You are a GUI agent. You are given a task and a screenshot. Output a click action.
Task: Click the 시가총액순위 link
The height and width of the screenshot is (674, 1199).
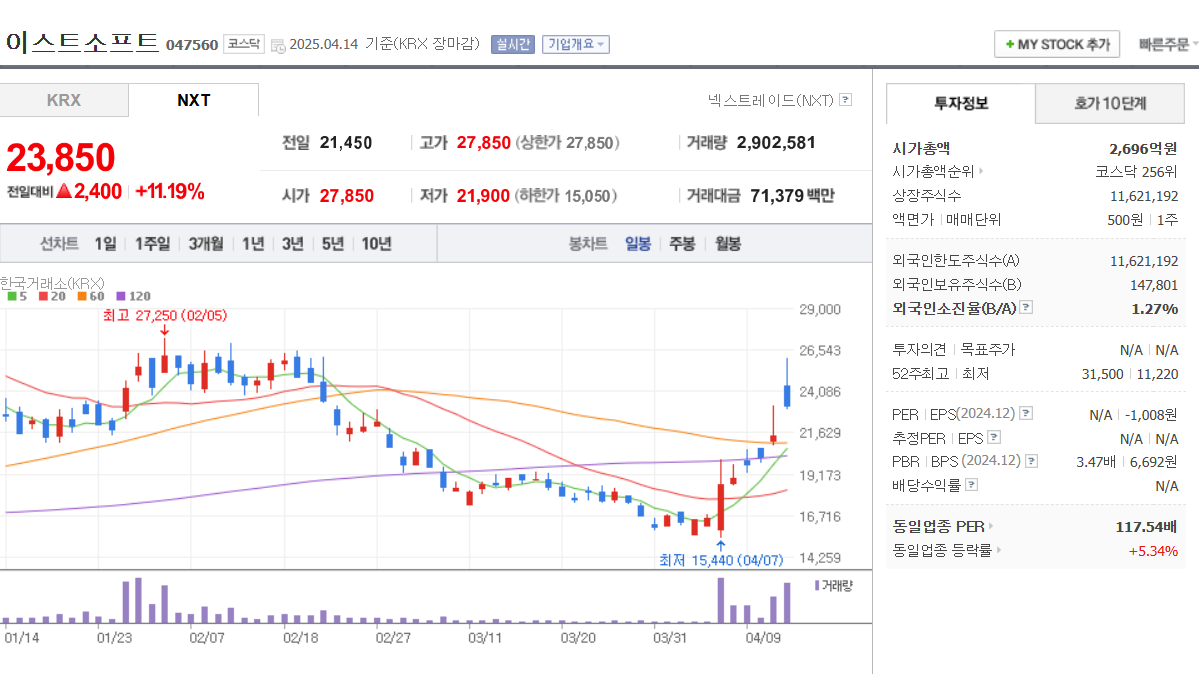pos(933,171)
